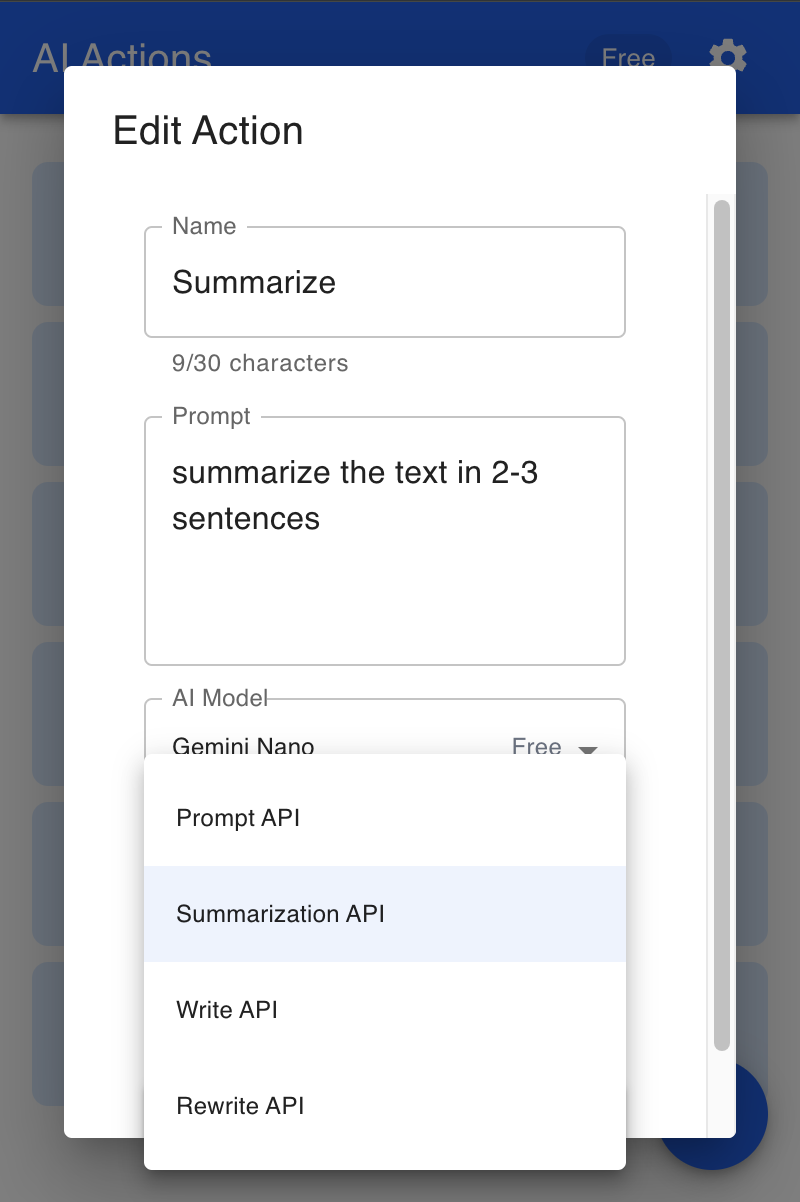The height and width of the screenshot is (1202, 800).
Task: Click the AI Model dropdown arrow
Action: coord(588,749)
